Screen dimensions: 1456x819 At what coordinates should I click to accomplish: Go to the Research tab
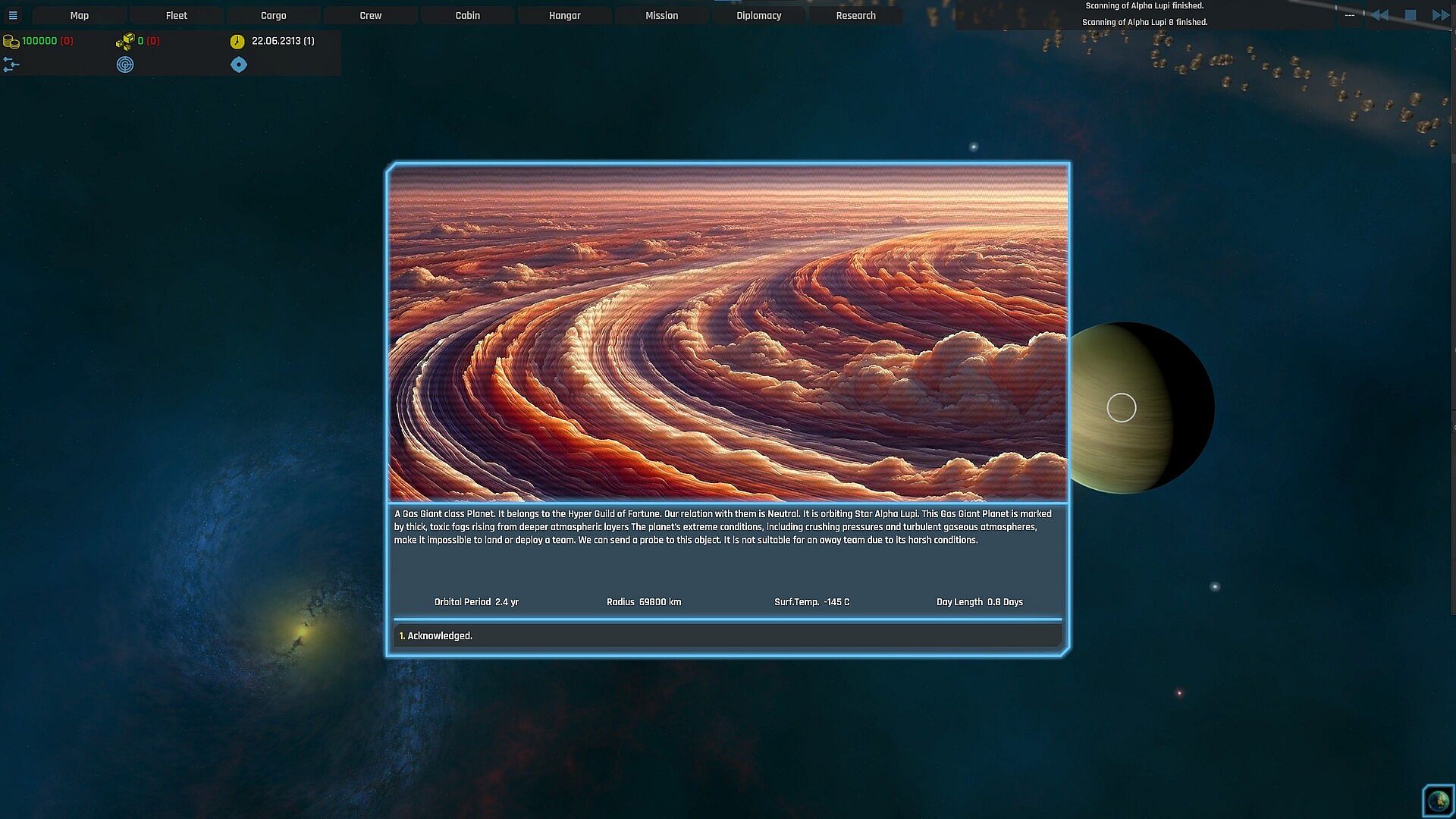point(855,15)
